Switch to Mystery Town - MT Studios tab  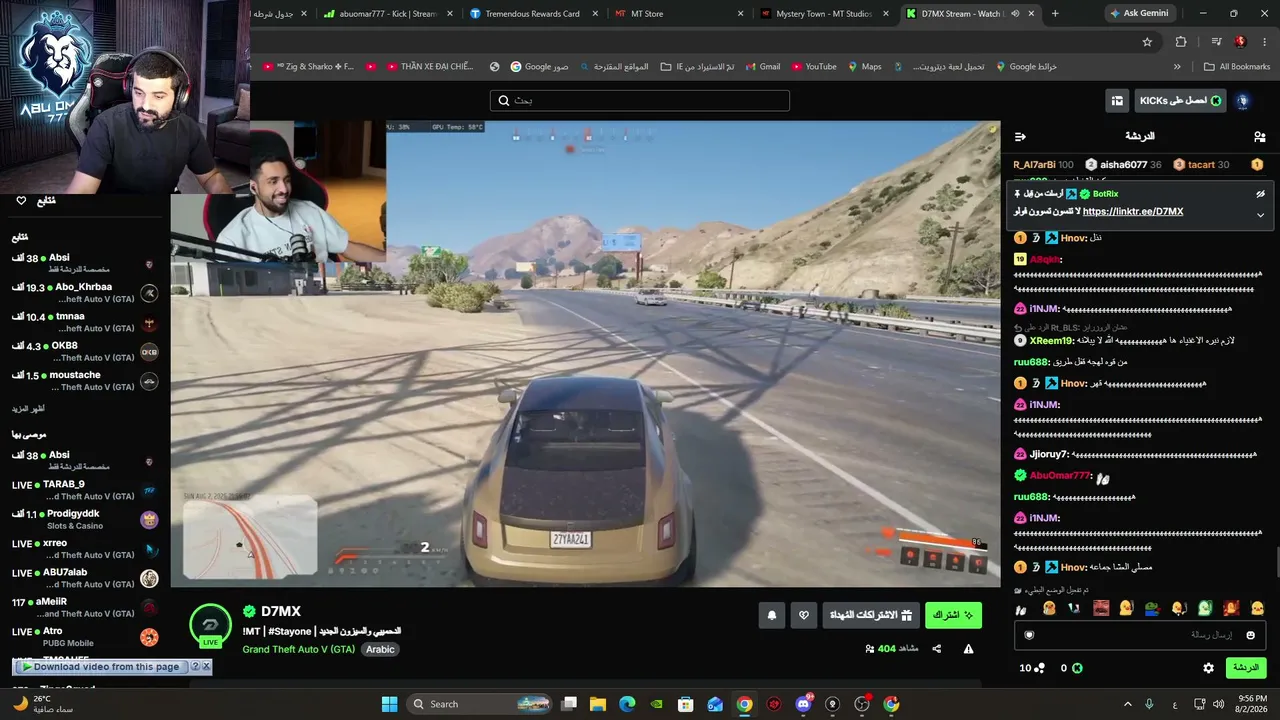point(824,14)
